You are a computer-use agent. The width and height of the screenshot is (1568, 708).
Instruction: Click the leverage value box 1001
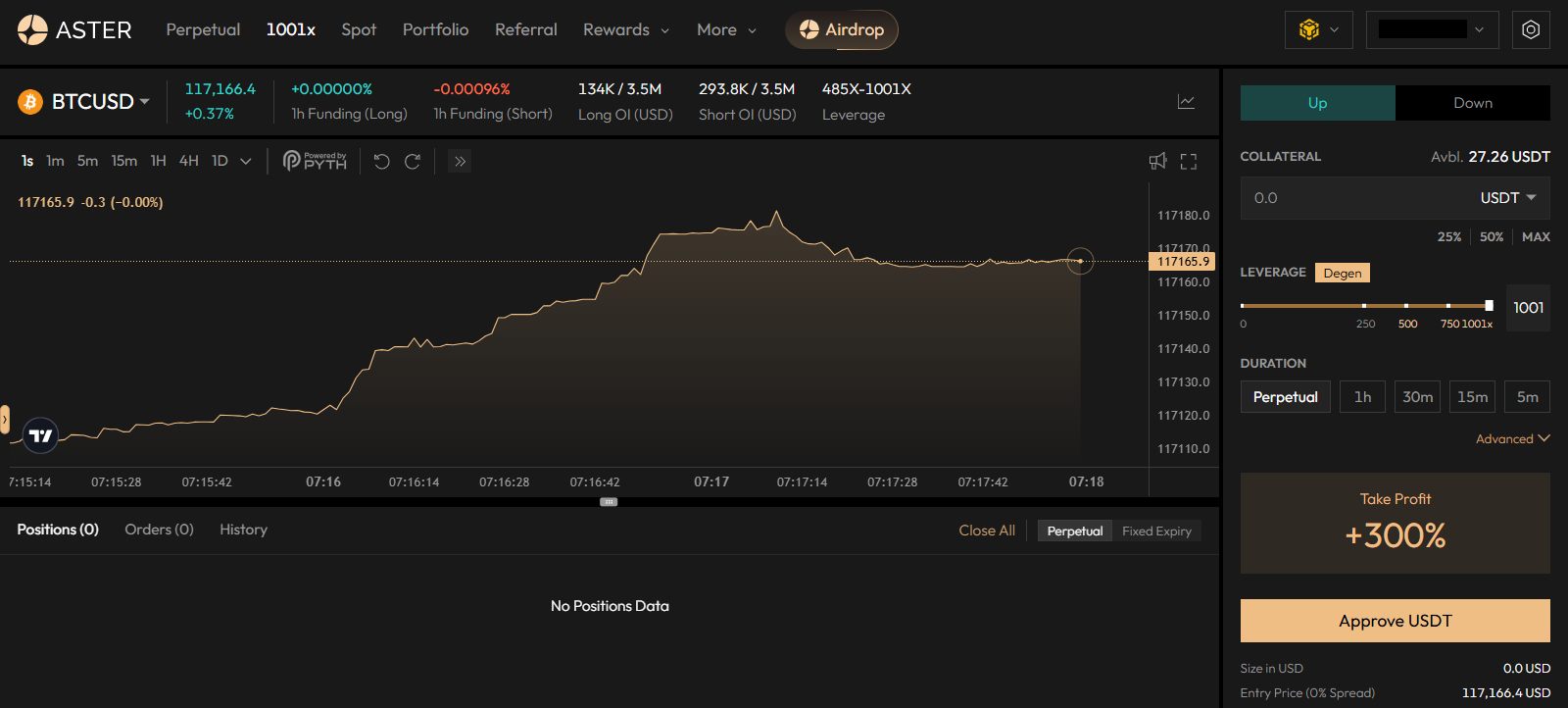pos(1528,308)
